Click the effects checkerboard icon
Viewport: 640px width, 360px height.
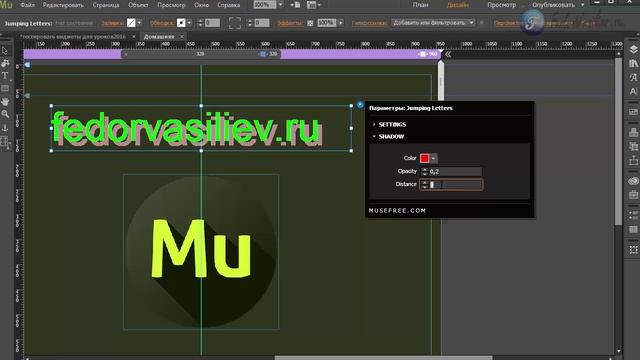tap(310, 23)
